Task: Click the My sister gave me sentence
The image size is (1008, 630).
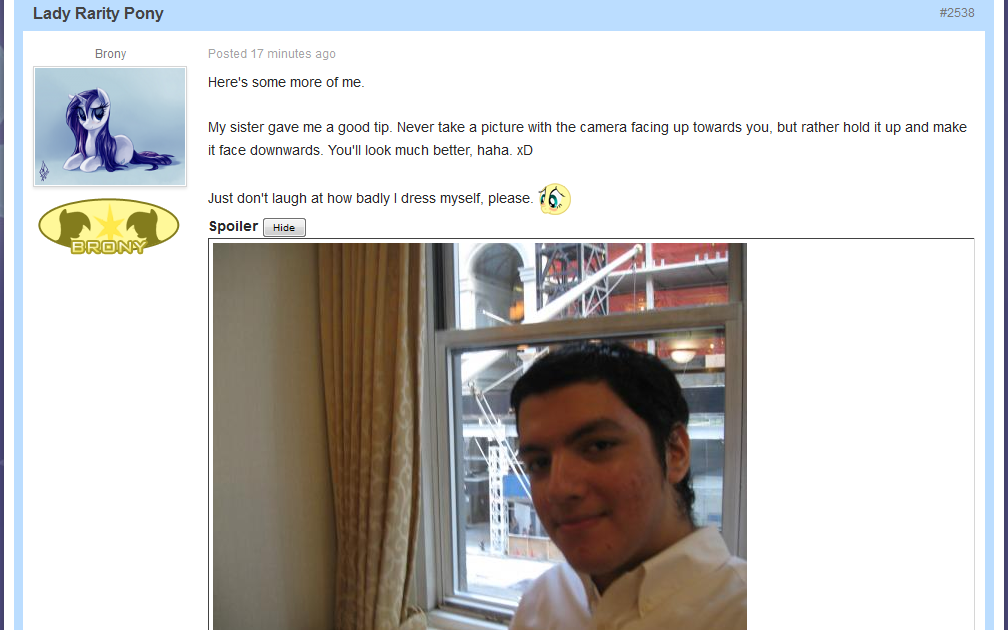Action: 587,139
